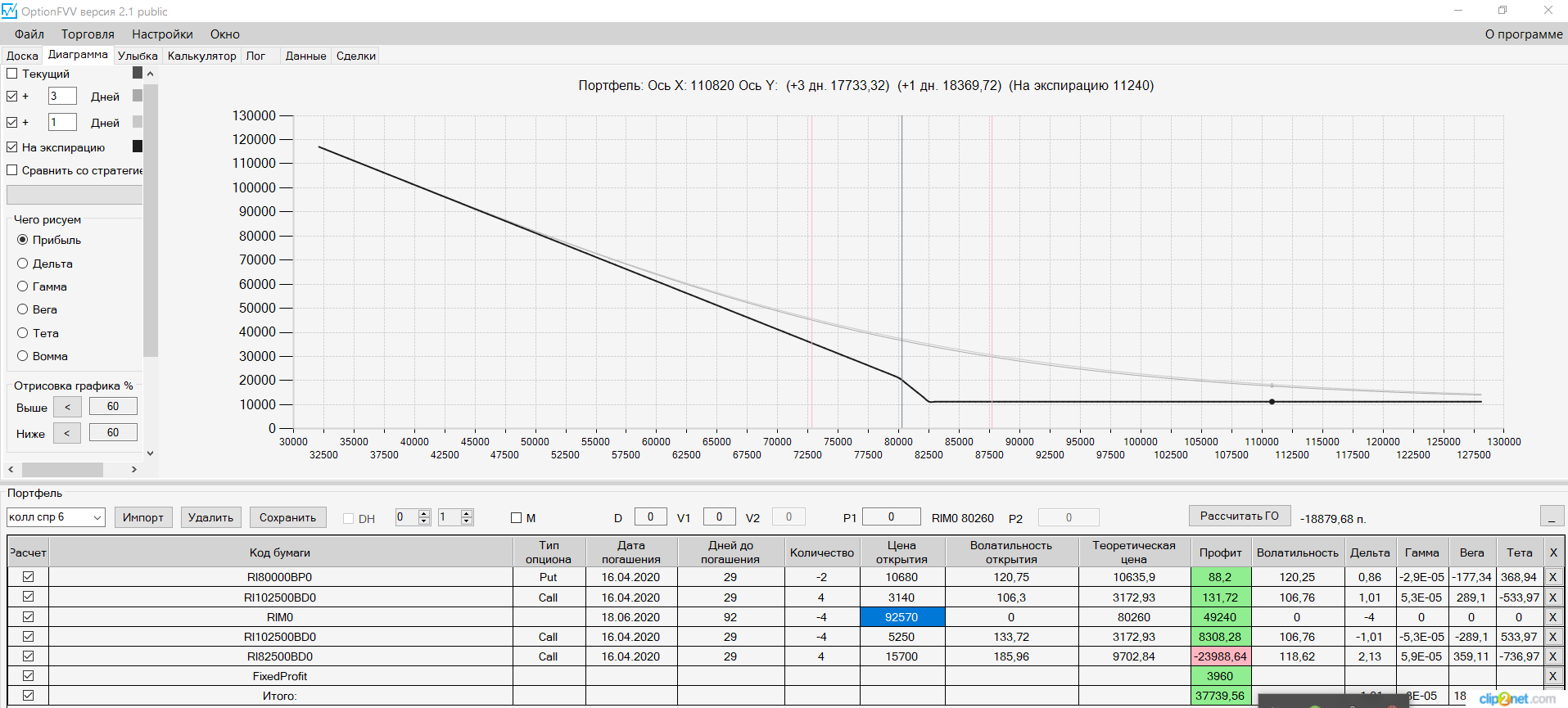Uncheck Расчет for the RIM0 row

(x=29, y=617)
